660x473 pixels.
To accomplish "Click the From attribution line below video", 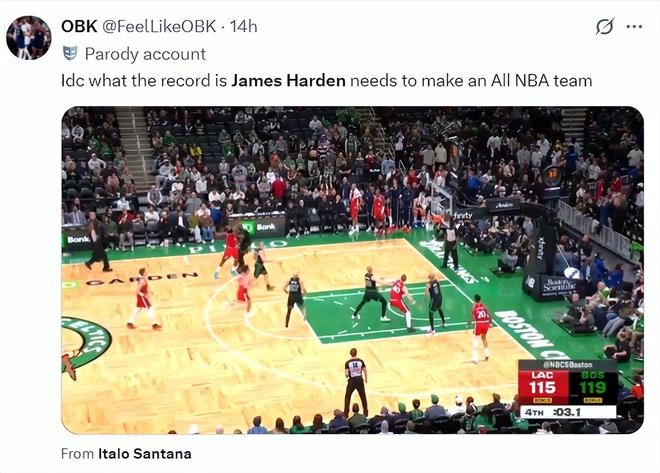I will [126, 454].
